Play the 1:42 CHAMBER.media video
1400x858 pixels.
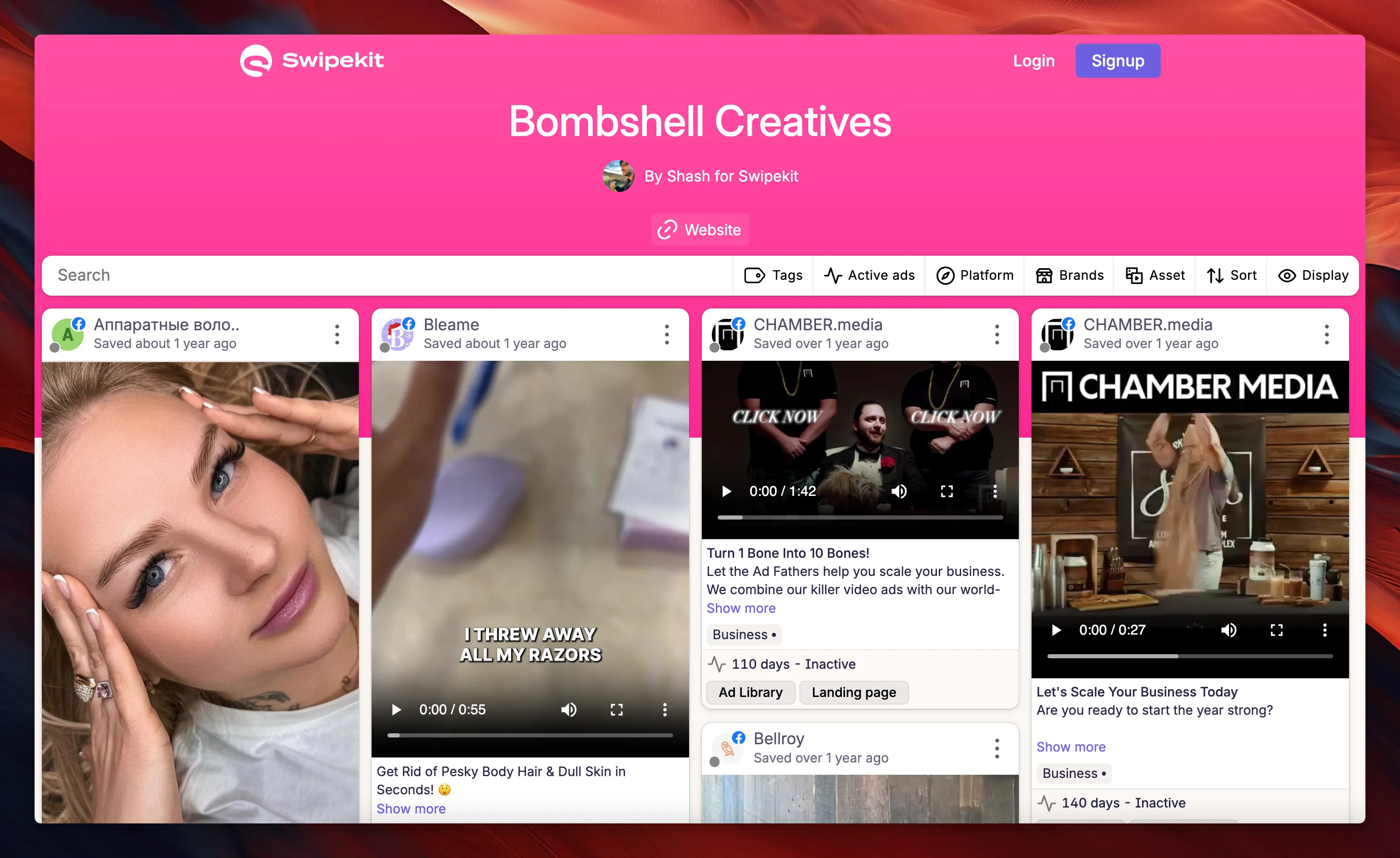point(726,491)
